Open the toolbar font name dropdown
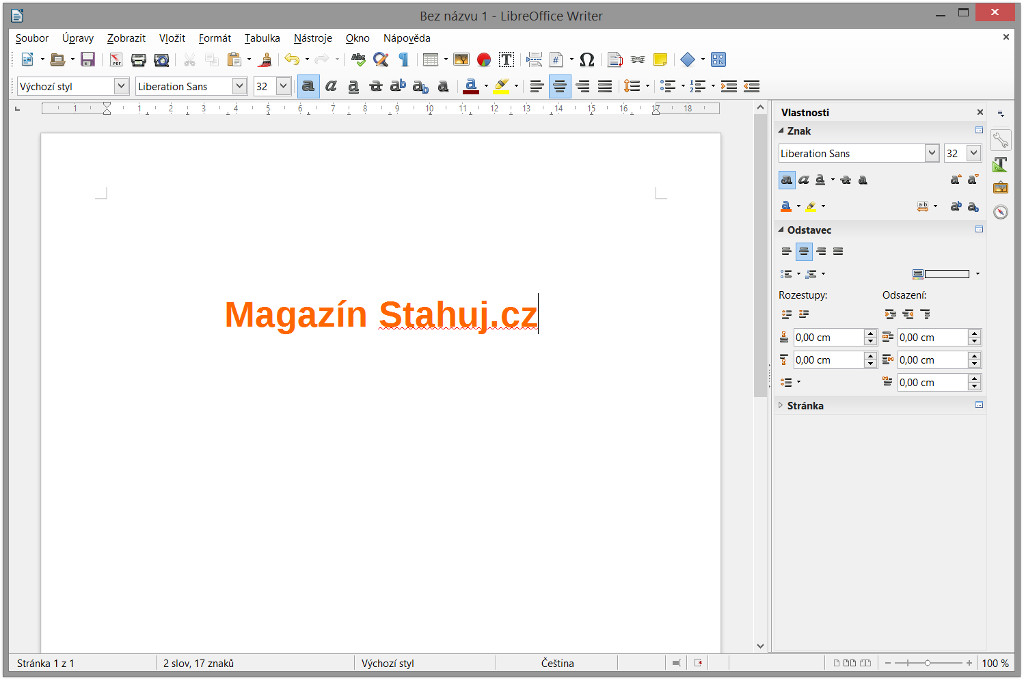This screenshot has width=1024, height=680. (239, 86)
